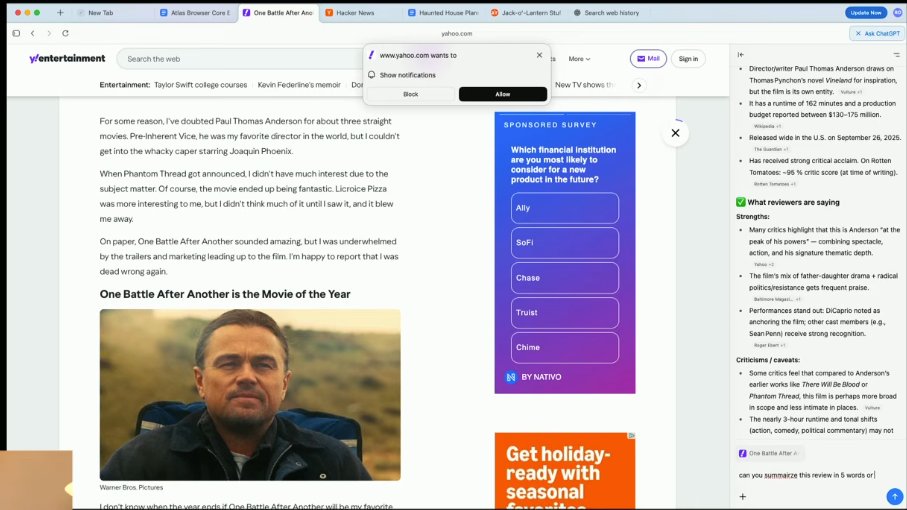The width and height of the screenshot is (907, 510).
Task: Go forward with the forward arrow
Action: (49, 33)
